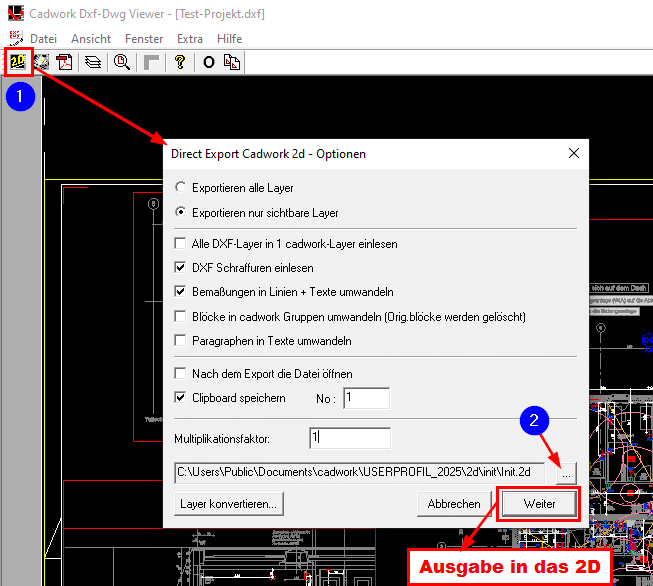Click the Abbrechen button
The height and width of the screenshot is (586, 653).
pyautogui.click(x=454, y=504)
